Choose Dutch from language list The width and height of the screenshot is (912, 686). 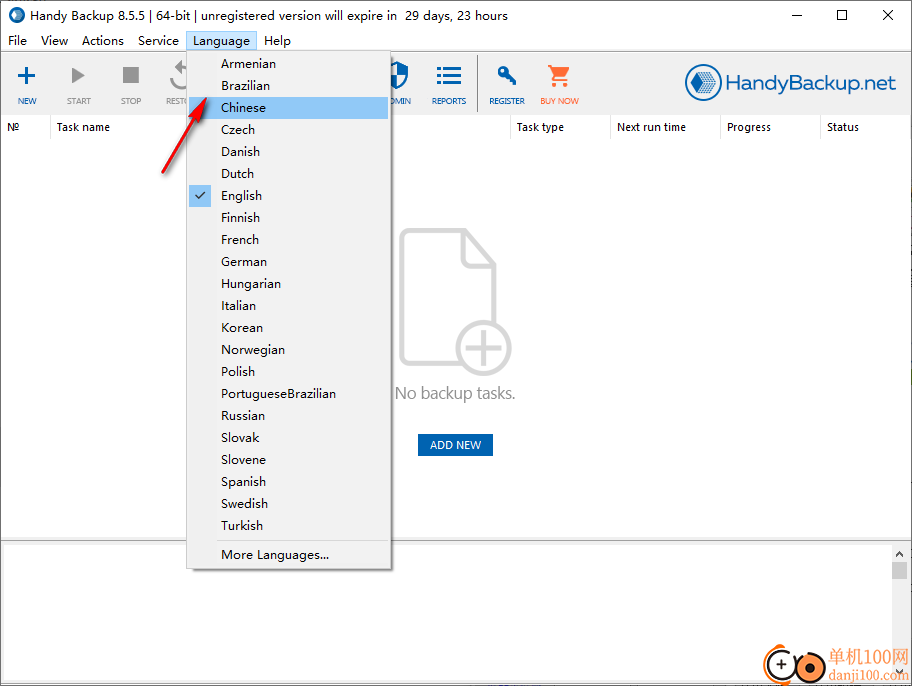click(x=288, y=174)
